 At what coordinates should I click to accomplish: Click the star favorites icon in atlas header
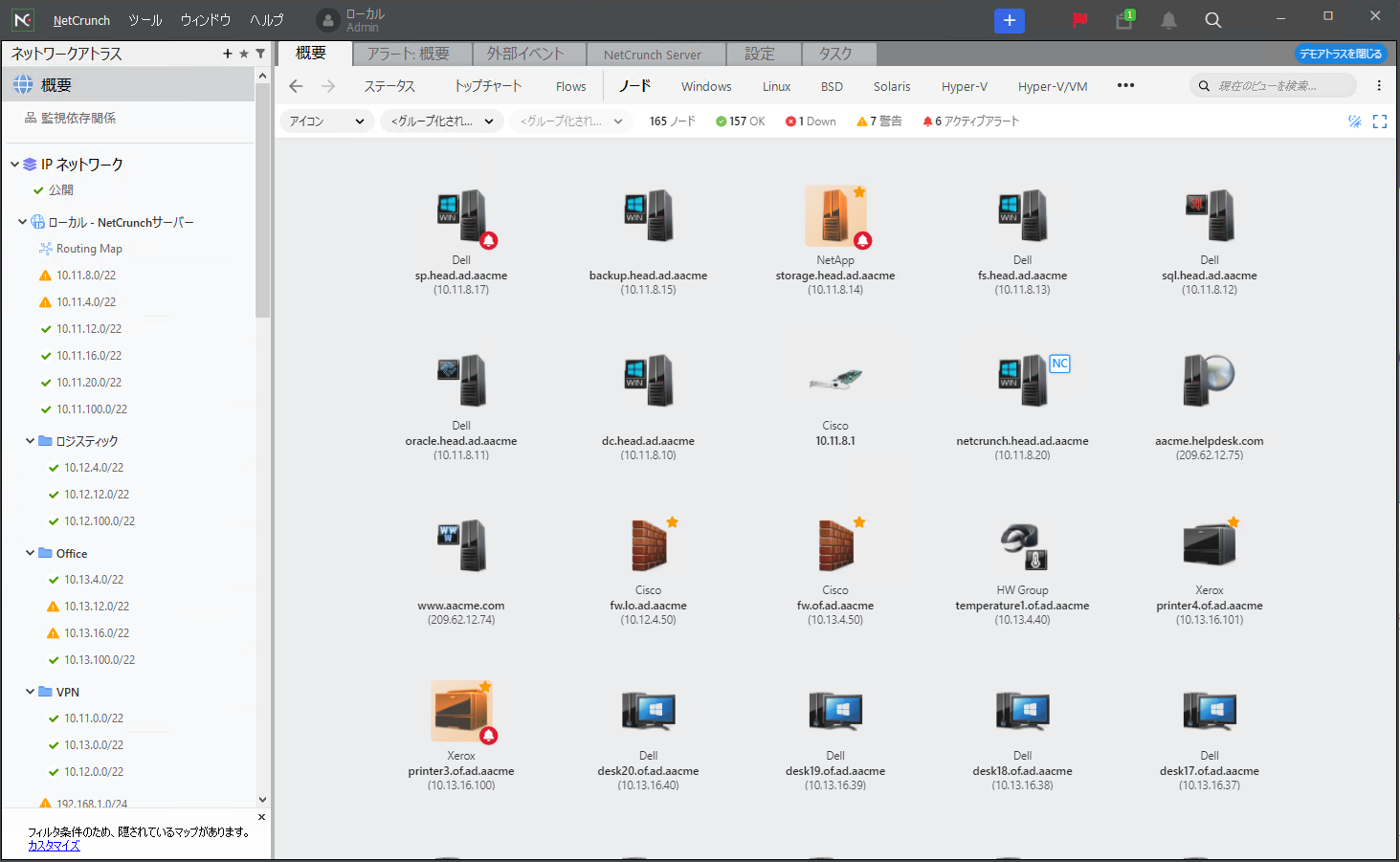(x=244, y=54)
